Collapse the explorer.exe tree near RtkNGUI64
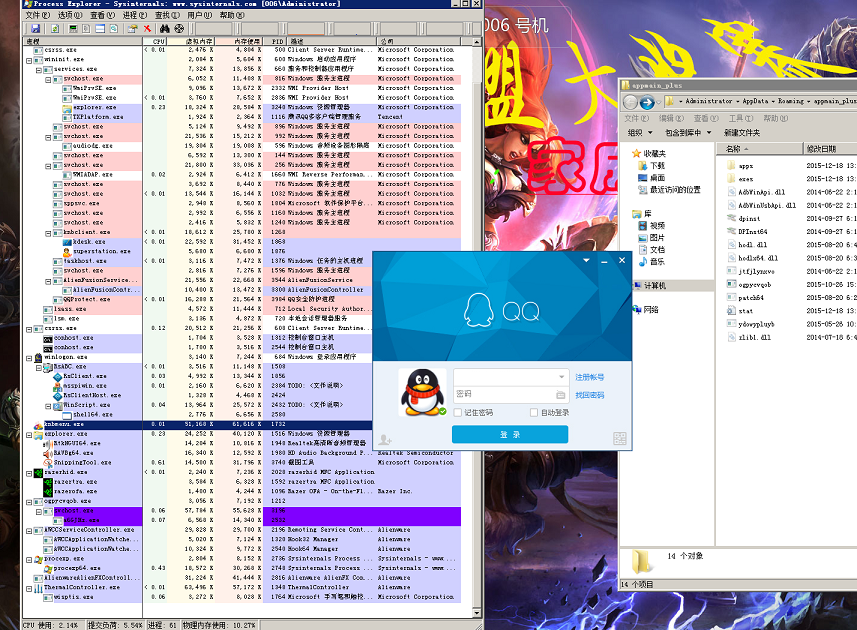Screen dimensions: 857x630 pos(29,435)
